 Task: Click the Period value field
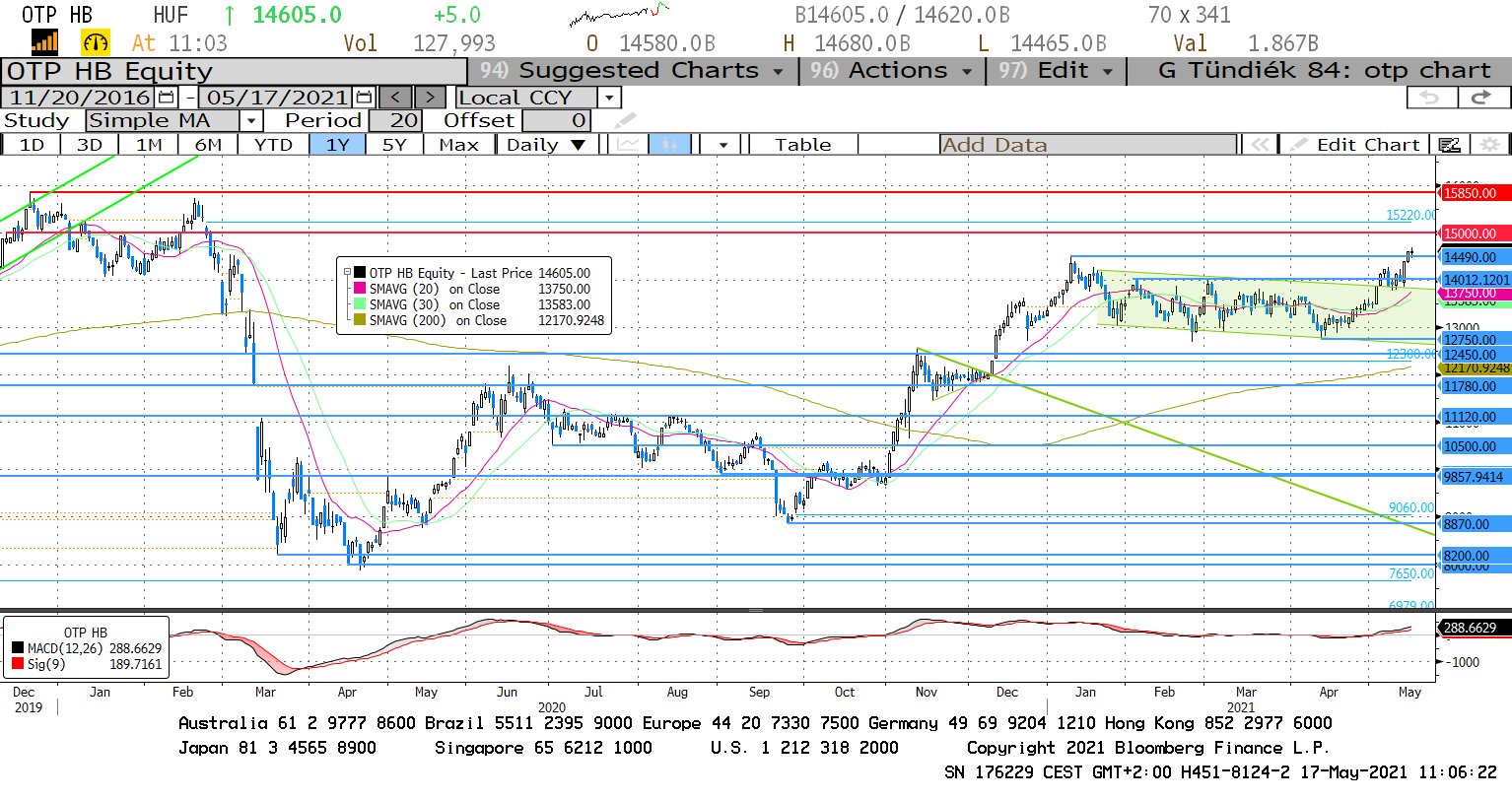pyautogui.click(x=396, y=120)
